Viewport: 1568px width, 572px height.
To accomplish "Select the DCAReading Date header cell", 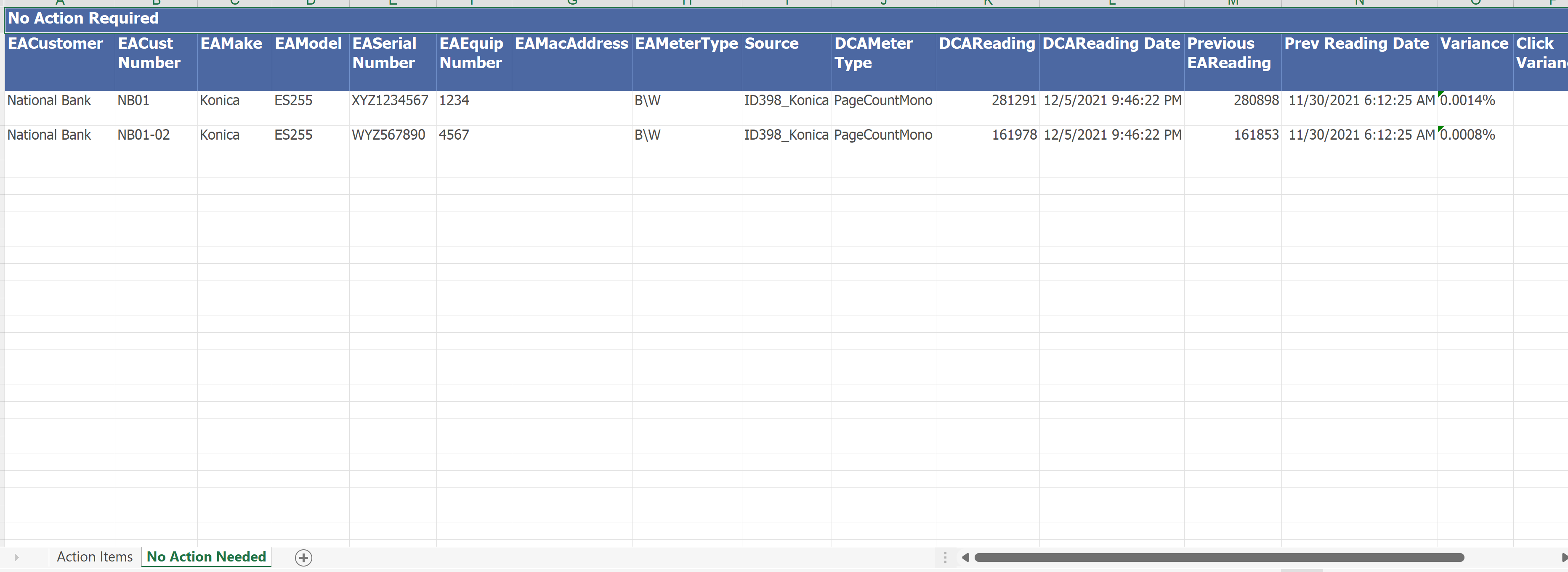I will [x=1111, y=62].
